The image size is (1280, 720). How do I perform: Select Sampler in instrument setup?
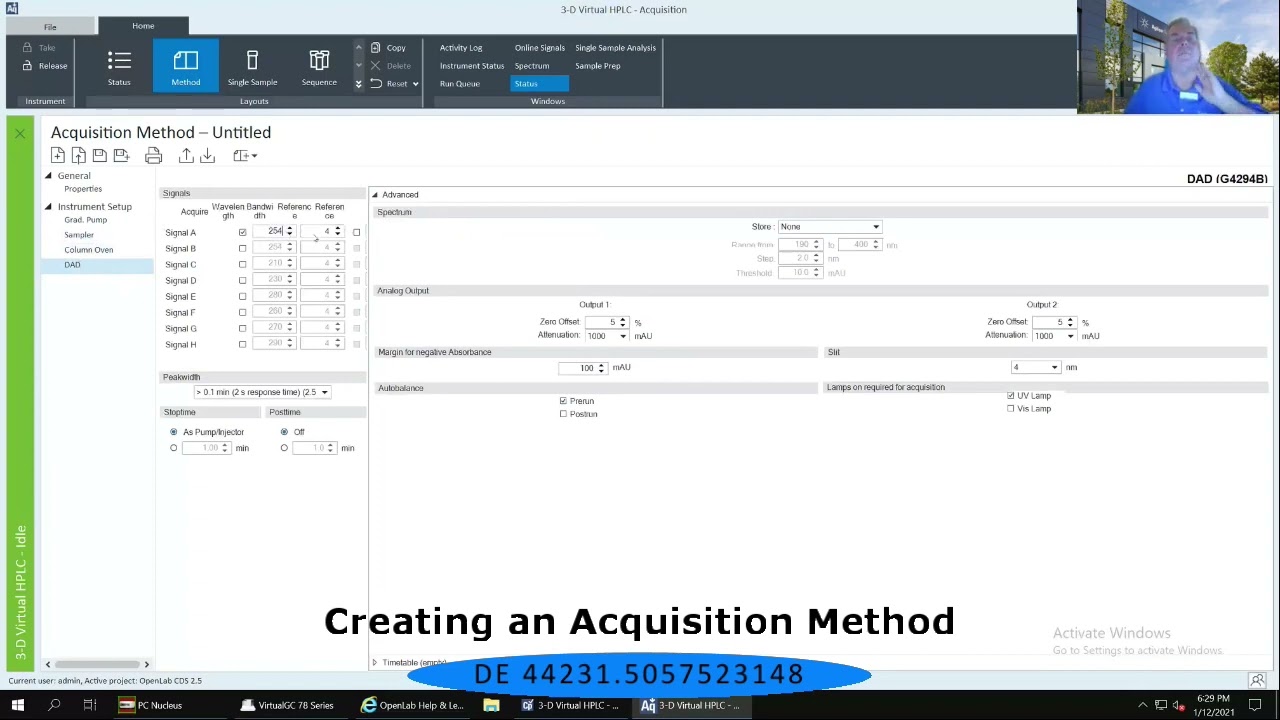pos(79,235)
